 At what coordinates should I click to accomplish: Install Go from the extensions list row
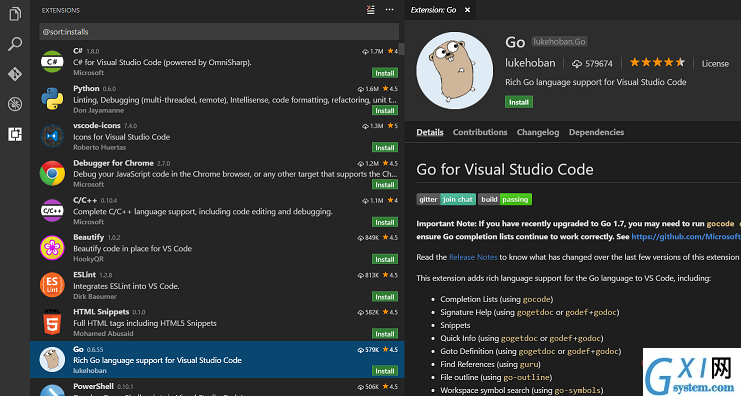pyautogui.click(x=385, y=371)
